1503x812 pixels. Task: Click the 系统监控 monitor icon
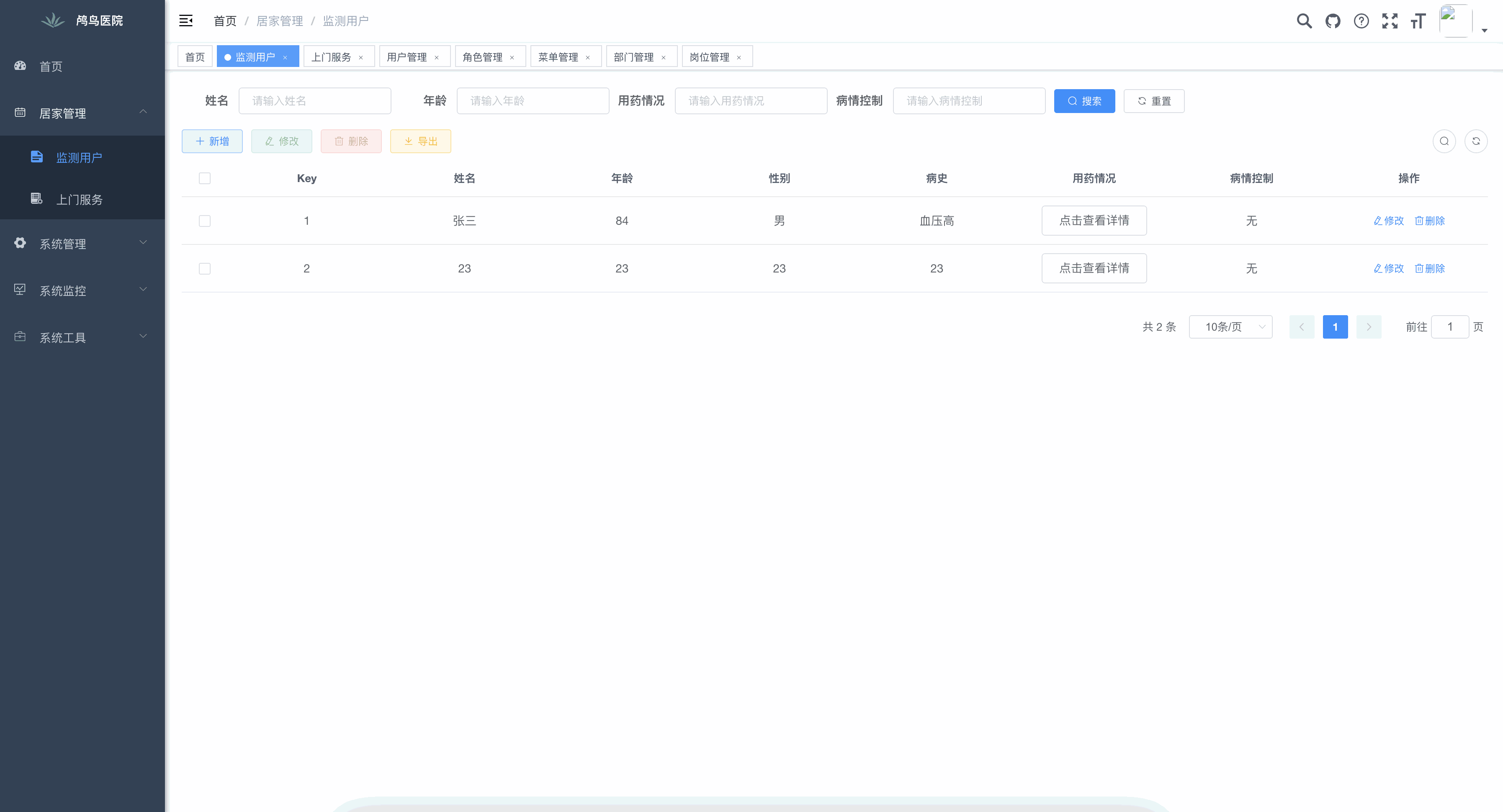pos(20,290)
